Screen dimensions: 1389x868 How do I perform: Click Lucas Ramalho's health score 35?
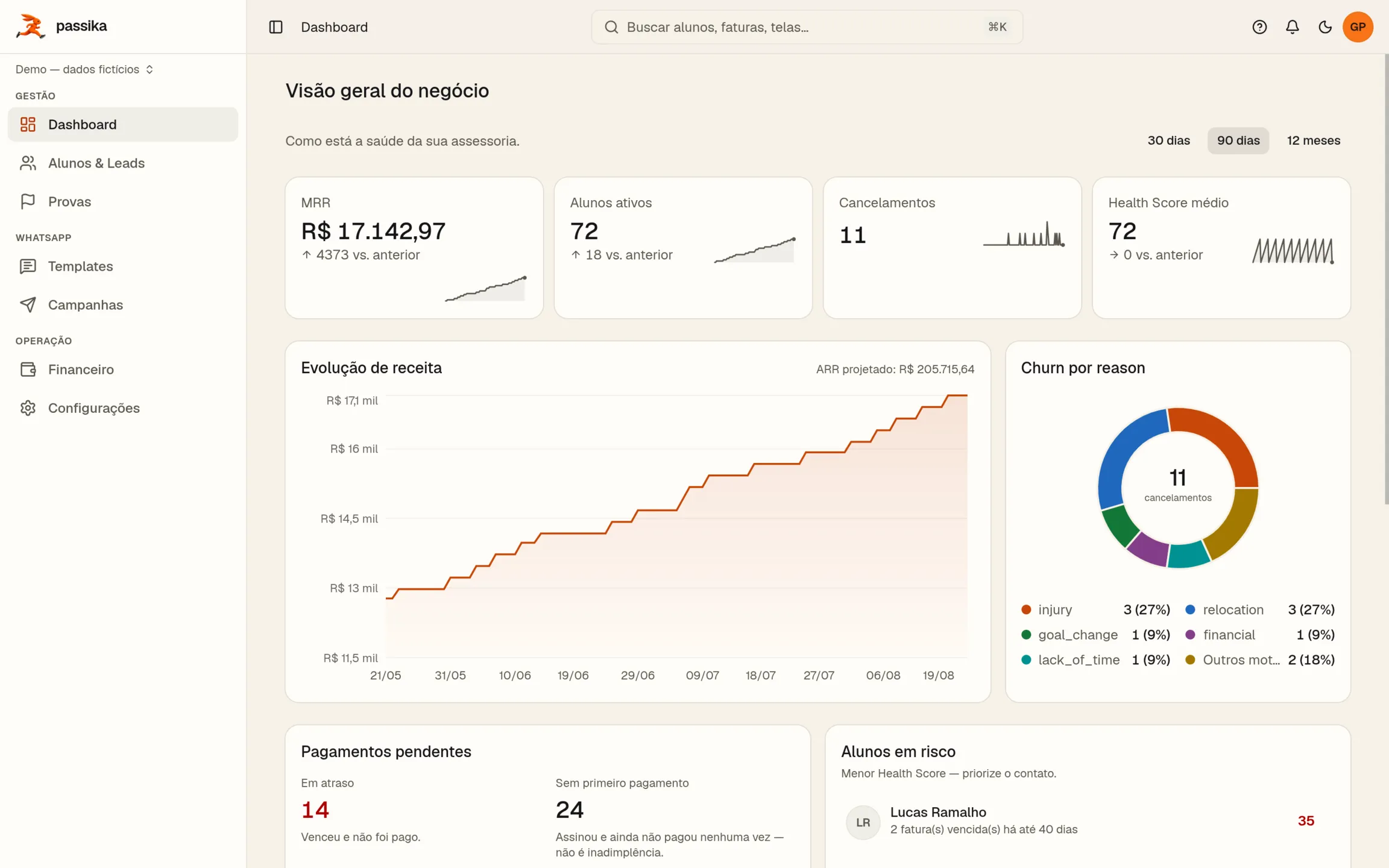1306,821
